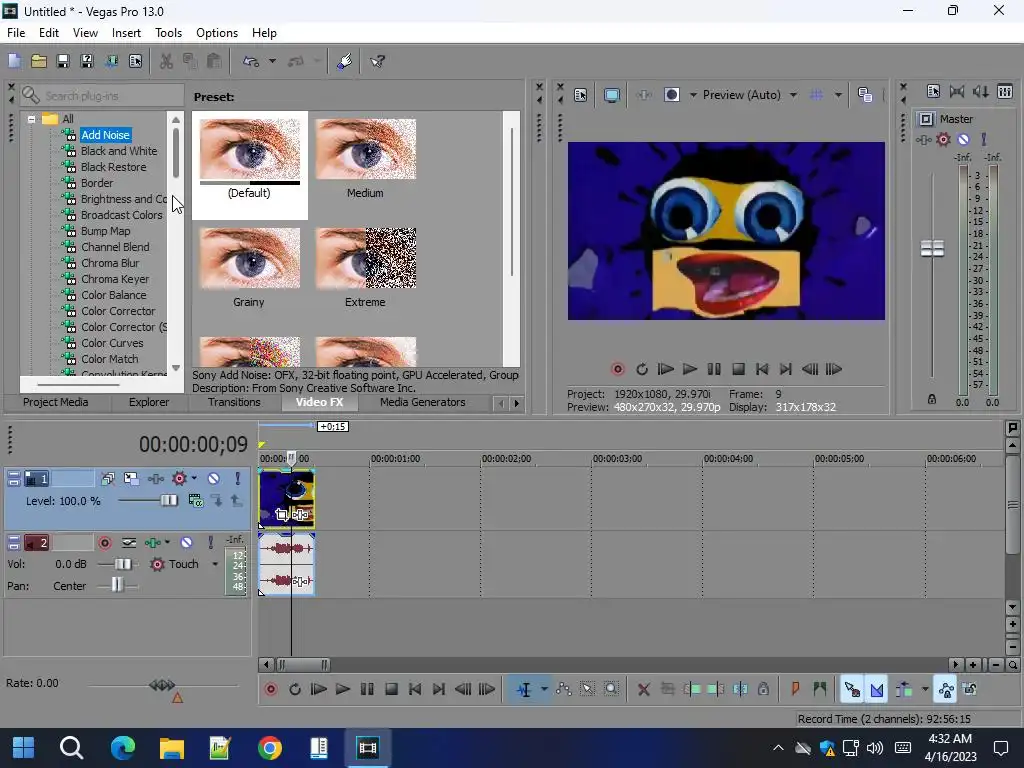Click the Cut scissors toolbar icon
Screen dimensions: 1024x768
[167, 61]
